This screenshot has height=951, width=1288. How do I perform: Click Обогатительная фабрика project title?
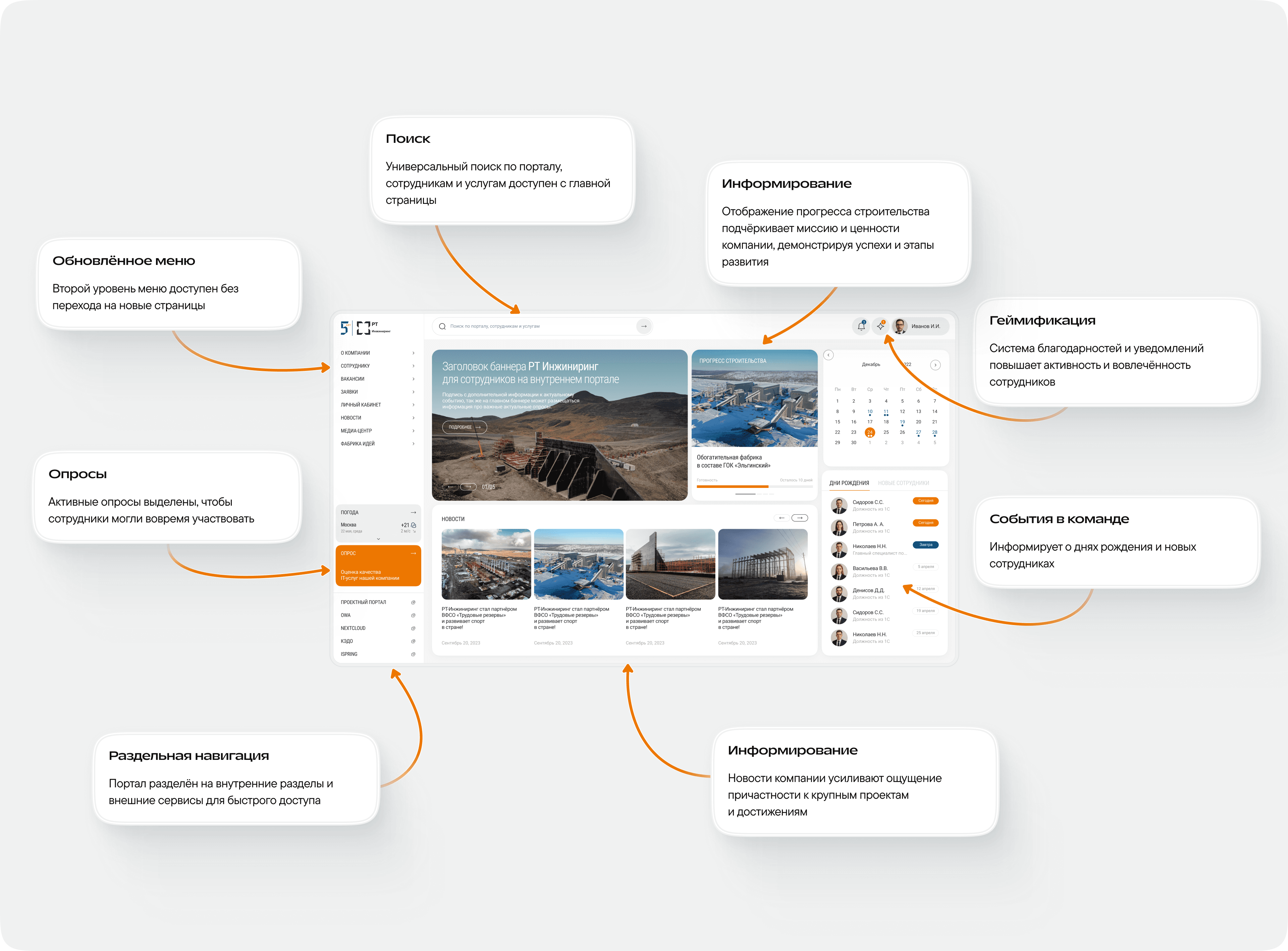[x=733, y=461]
